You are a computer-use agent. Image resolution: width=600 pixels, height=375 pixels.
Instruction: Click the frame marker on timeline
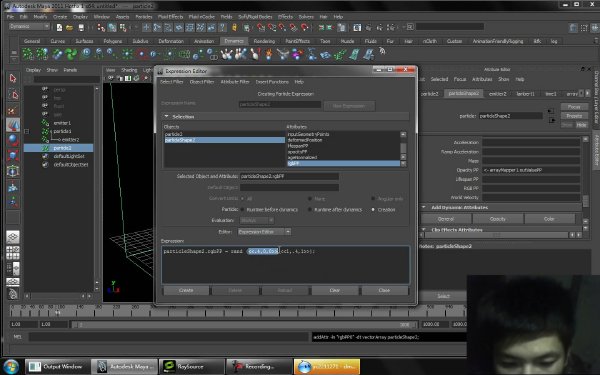(x=57, y=312)
